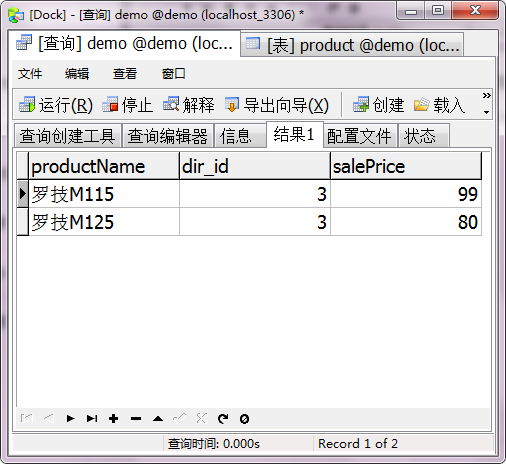Select the cell 罗技M115
The width and height of the screenshot is (506, 464).
(x=104, y=194)
